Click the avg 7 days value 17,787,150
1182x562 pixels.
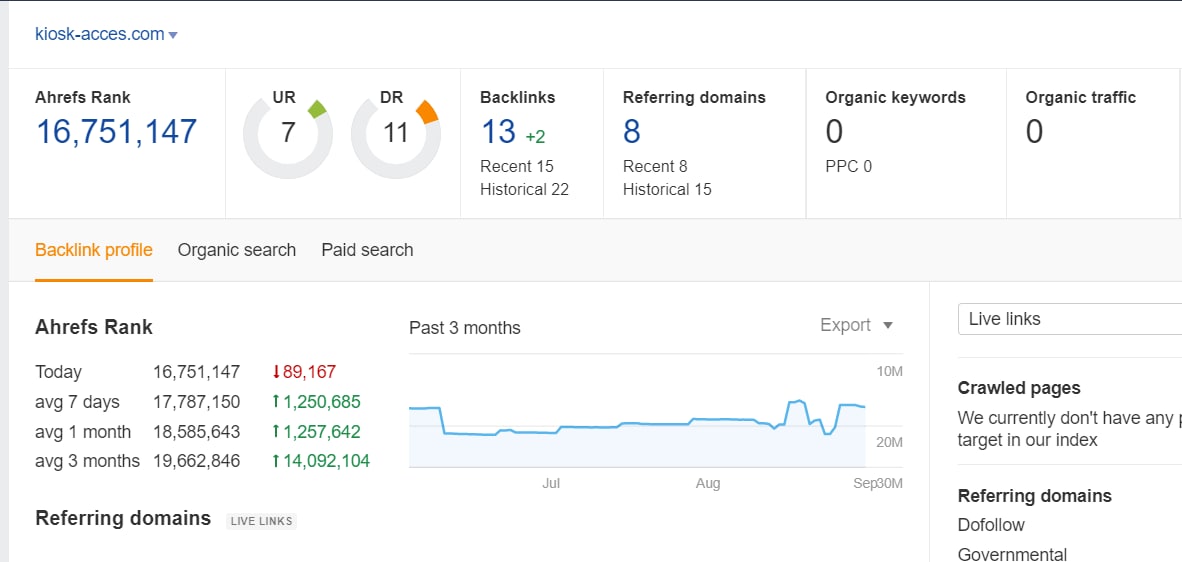(x=197, y=402)
